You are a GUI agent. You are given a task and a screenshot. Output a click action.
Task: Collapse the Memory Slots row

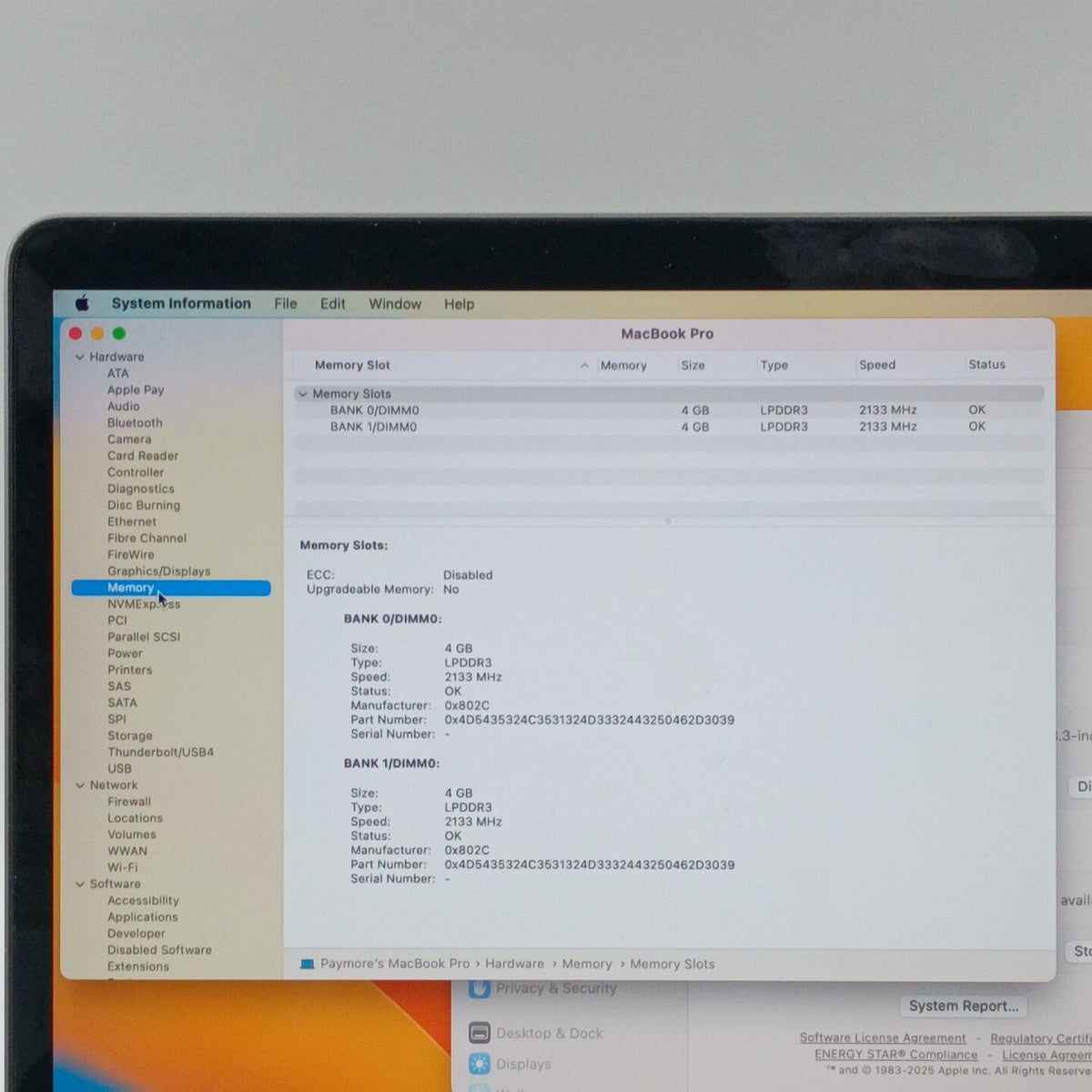pos(303,394)
